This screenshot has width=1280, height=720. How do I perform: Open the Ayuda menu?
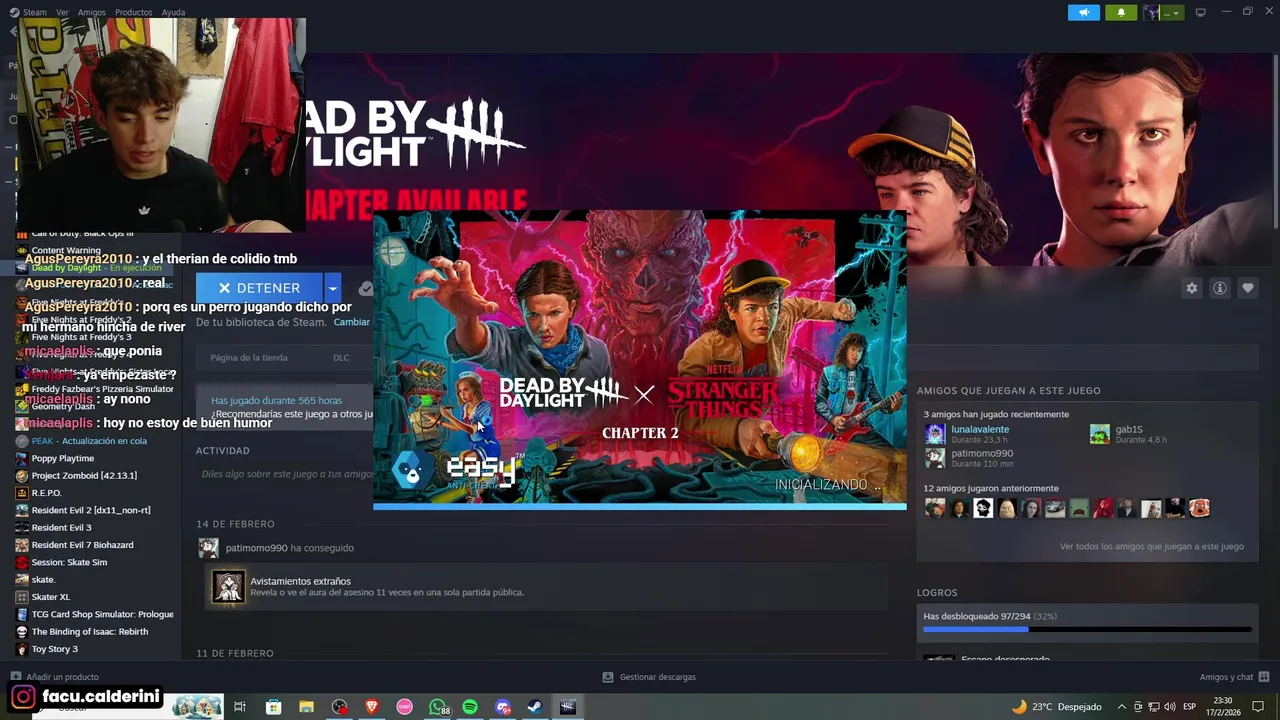173,12
